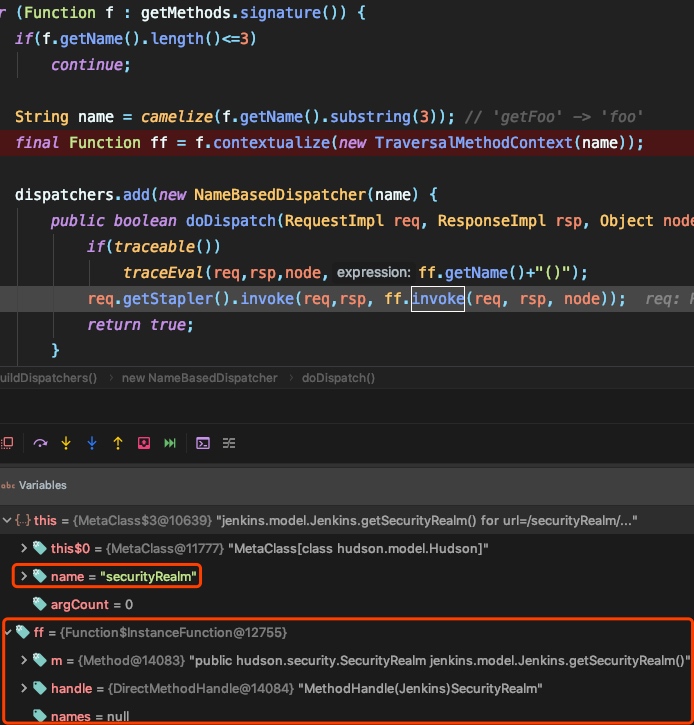This screenshot has height=725, width=694.
Task: Expand the name "securityRealm" variable
Action: (24, 576)
